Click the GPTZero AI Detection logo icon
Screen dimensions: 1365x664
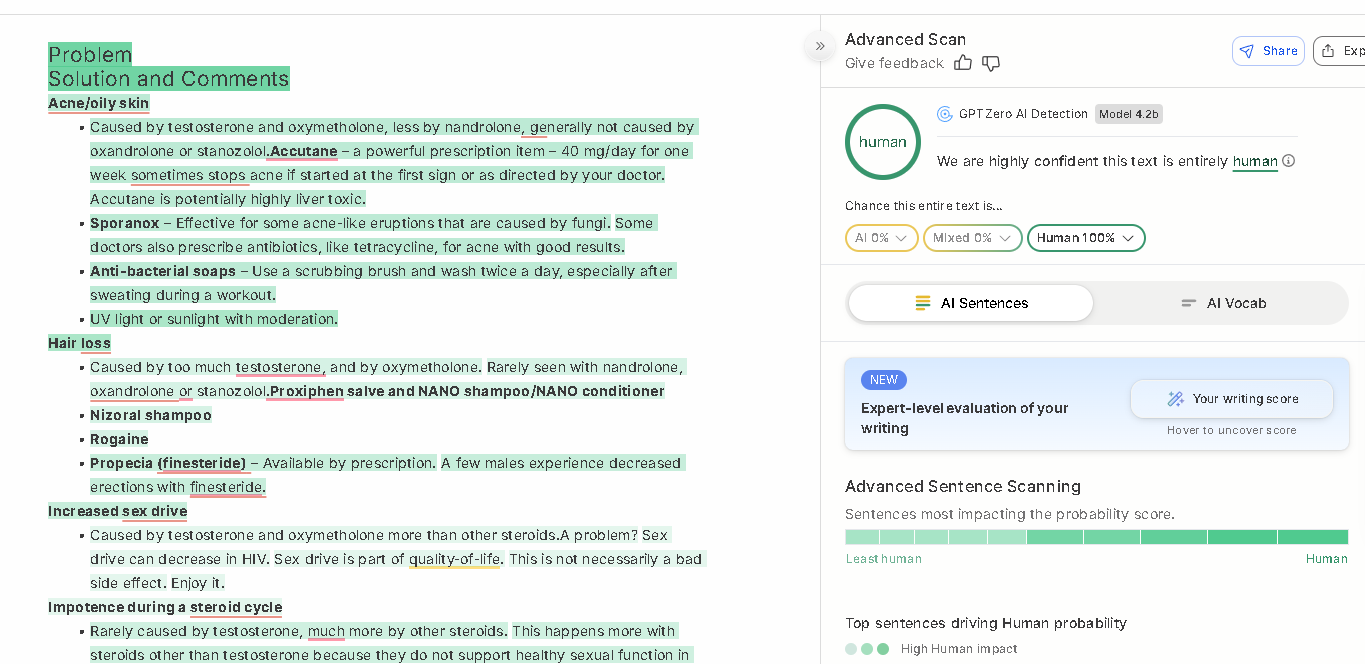tap(944, 114)
